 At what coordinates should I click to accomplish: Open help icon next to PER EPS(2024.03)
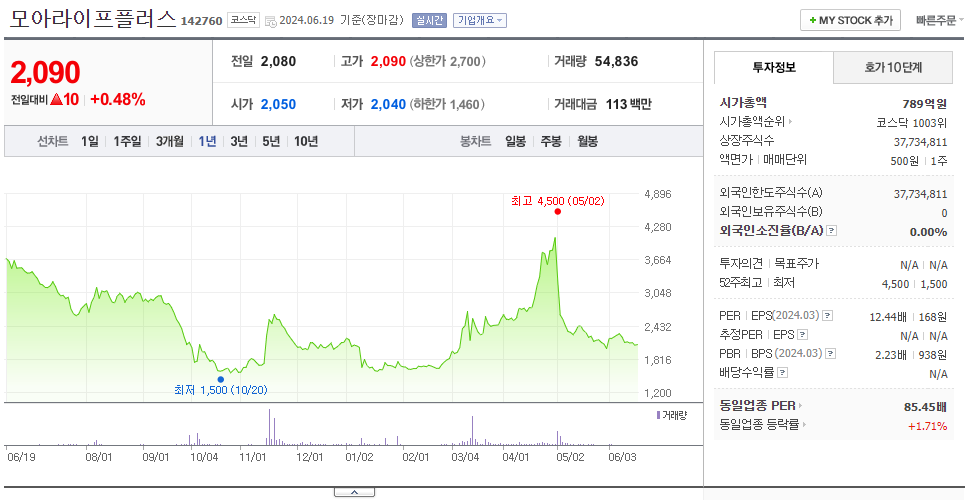click(827, 316)
